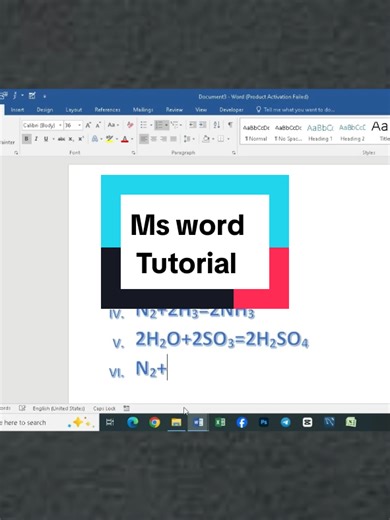390x520 pixels.
Task: Click Clear All Formatting icon
Action: [130, 125]
